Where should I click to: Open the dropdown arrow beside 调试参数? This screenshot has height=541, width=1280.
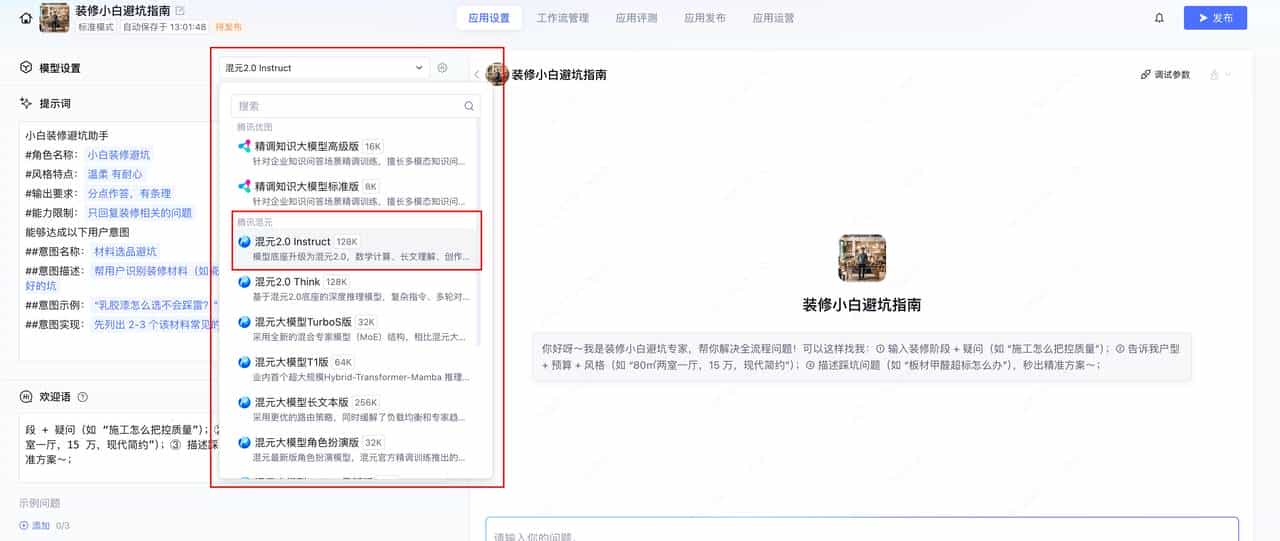[x=1227, y=75]
